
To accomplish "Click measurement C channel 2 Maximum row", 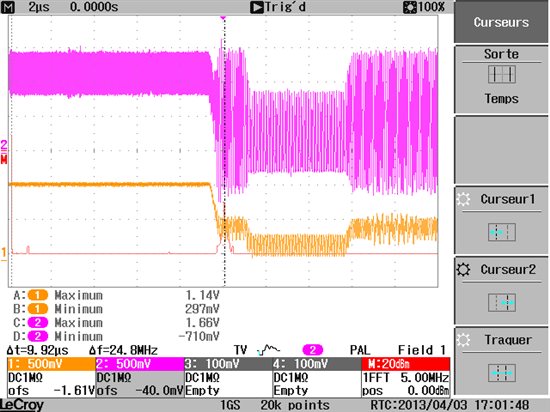I will (116, 323).
